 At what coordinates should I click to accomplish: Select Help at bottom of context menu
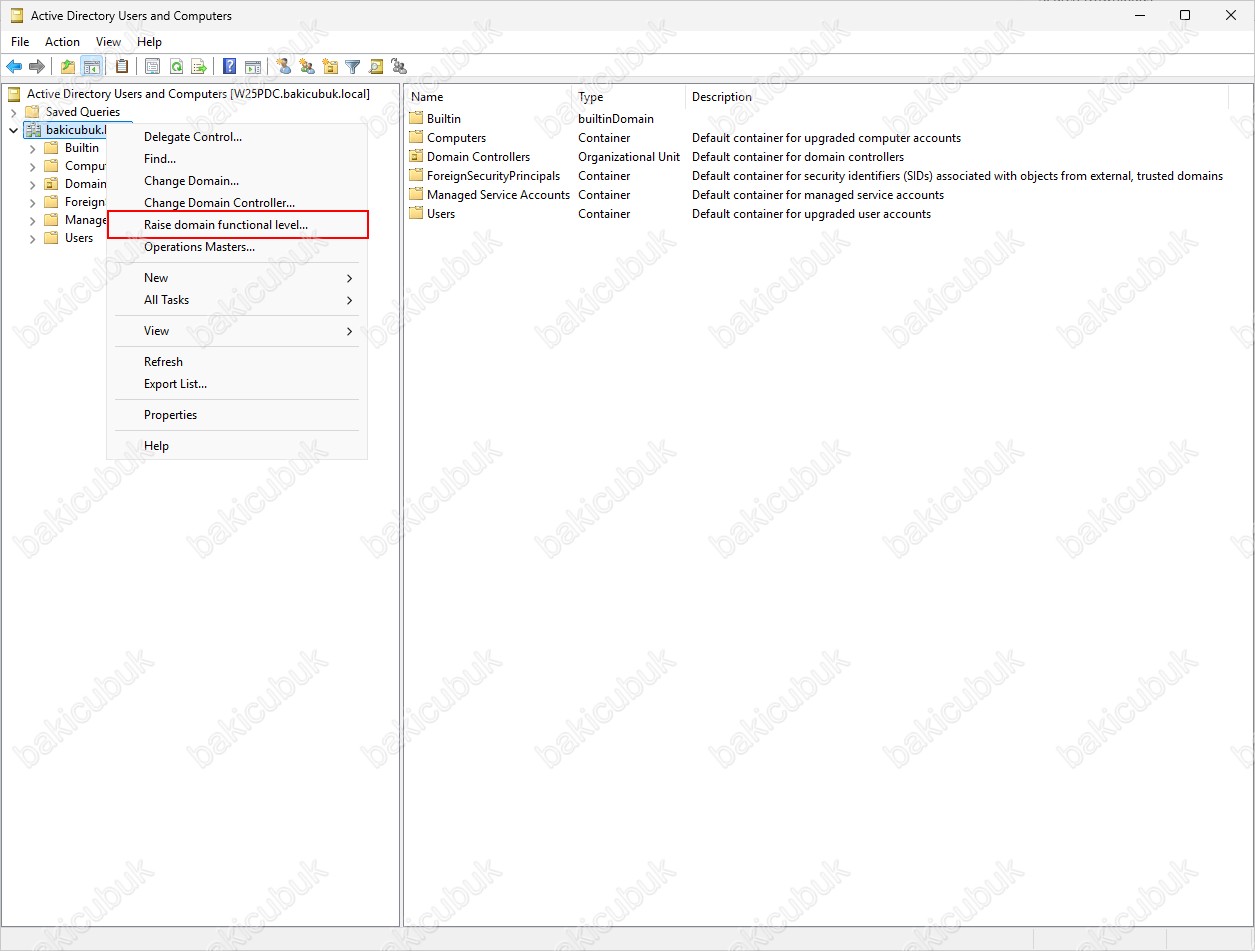237,446
